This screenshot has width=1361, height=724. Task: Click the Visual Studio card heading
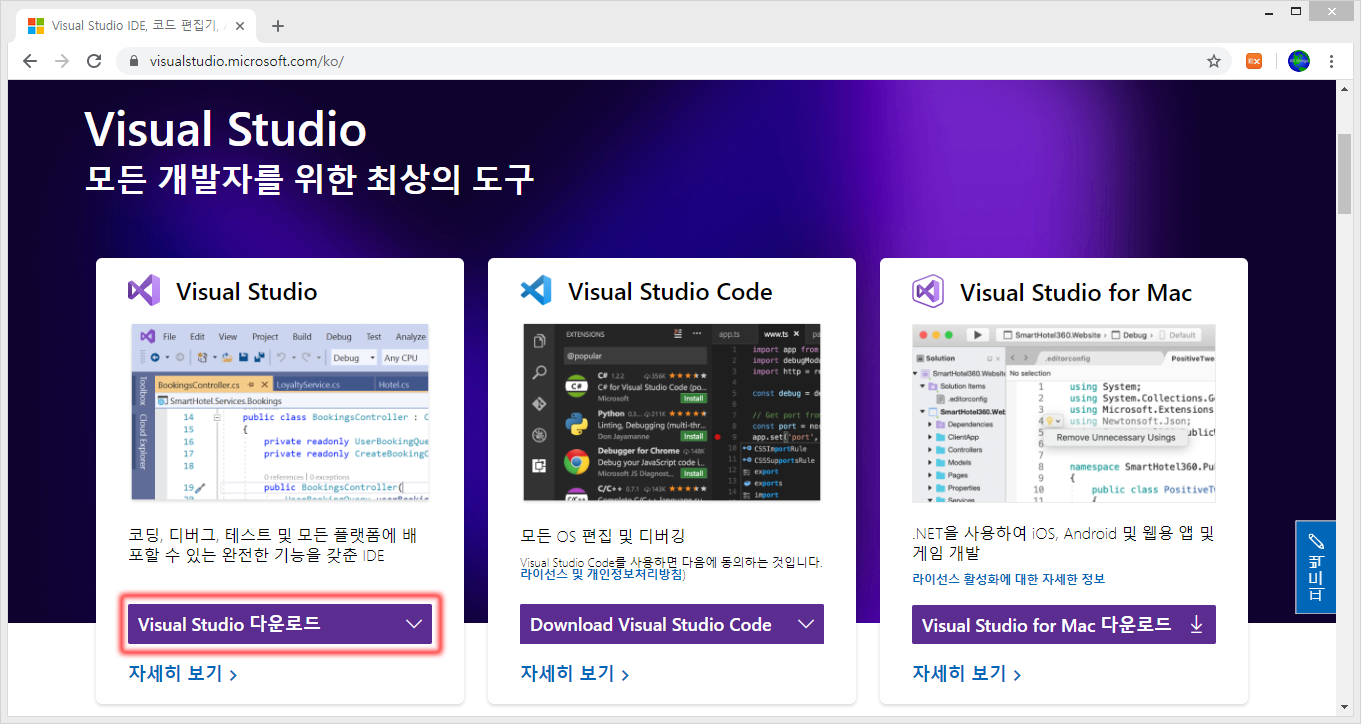pos(247,292)
